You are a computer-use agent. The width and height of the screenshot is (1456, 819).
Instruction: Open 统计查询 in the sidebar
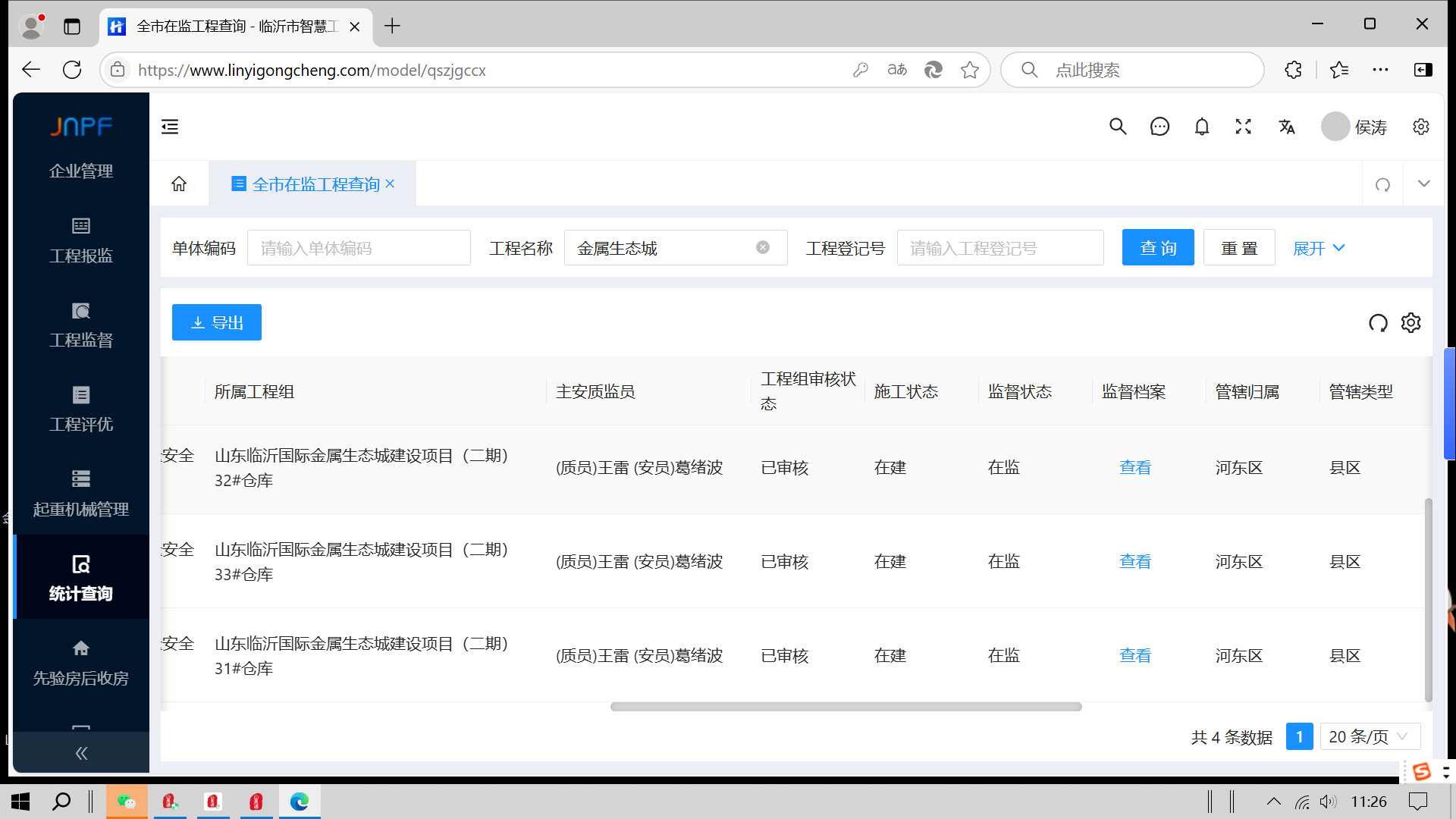pos(81,578)
